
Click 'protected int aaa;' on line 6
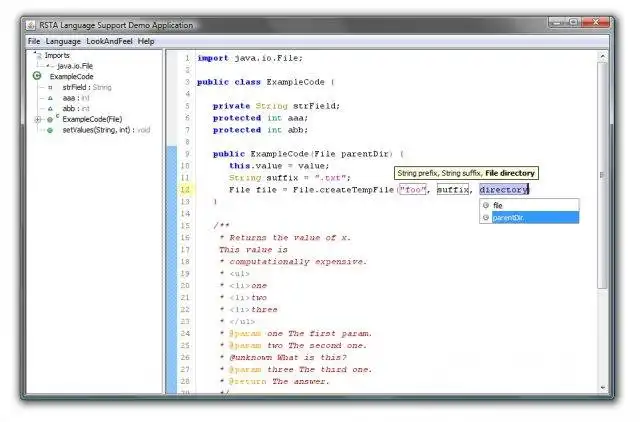[x=260, y=118]
